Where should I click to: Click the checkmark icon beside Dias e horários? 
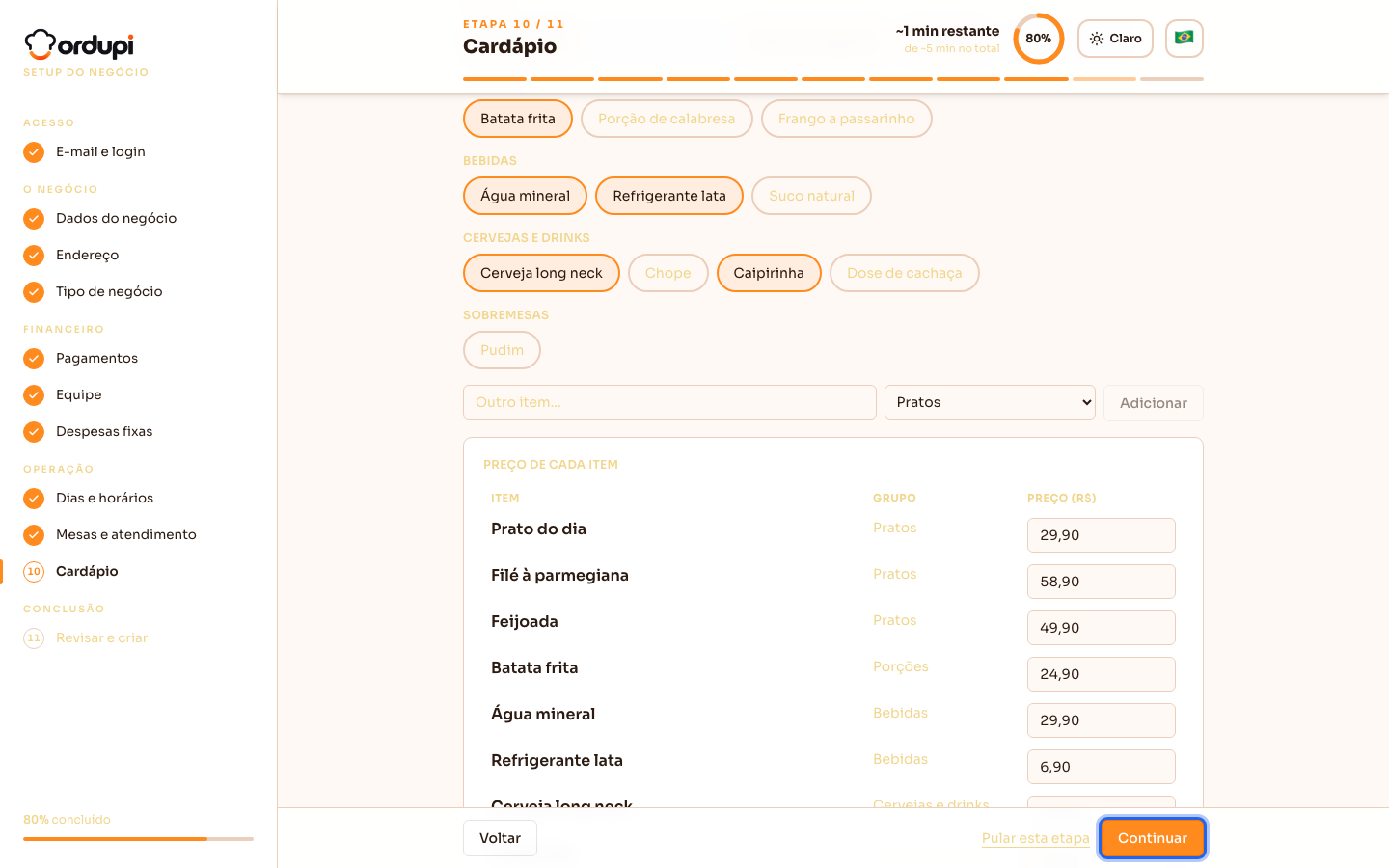tap(34, 499)
